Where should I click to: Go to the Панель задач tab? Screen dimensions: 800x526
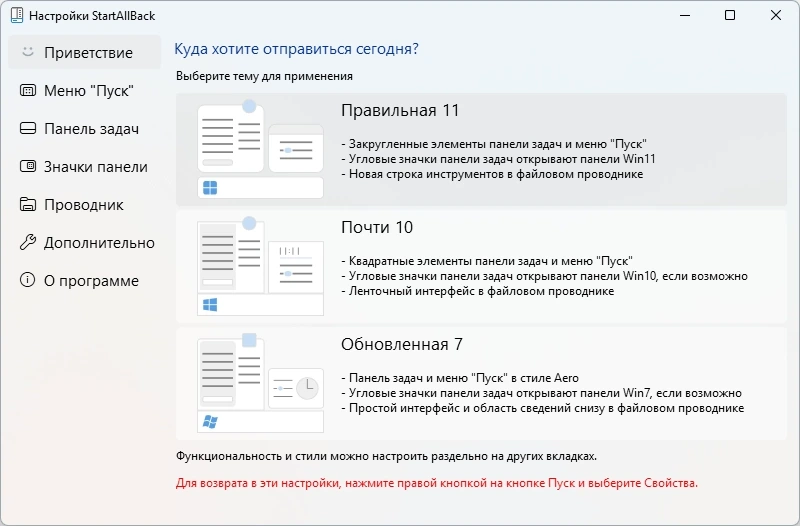(x=85, y=129)
